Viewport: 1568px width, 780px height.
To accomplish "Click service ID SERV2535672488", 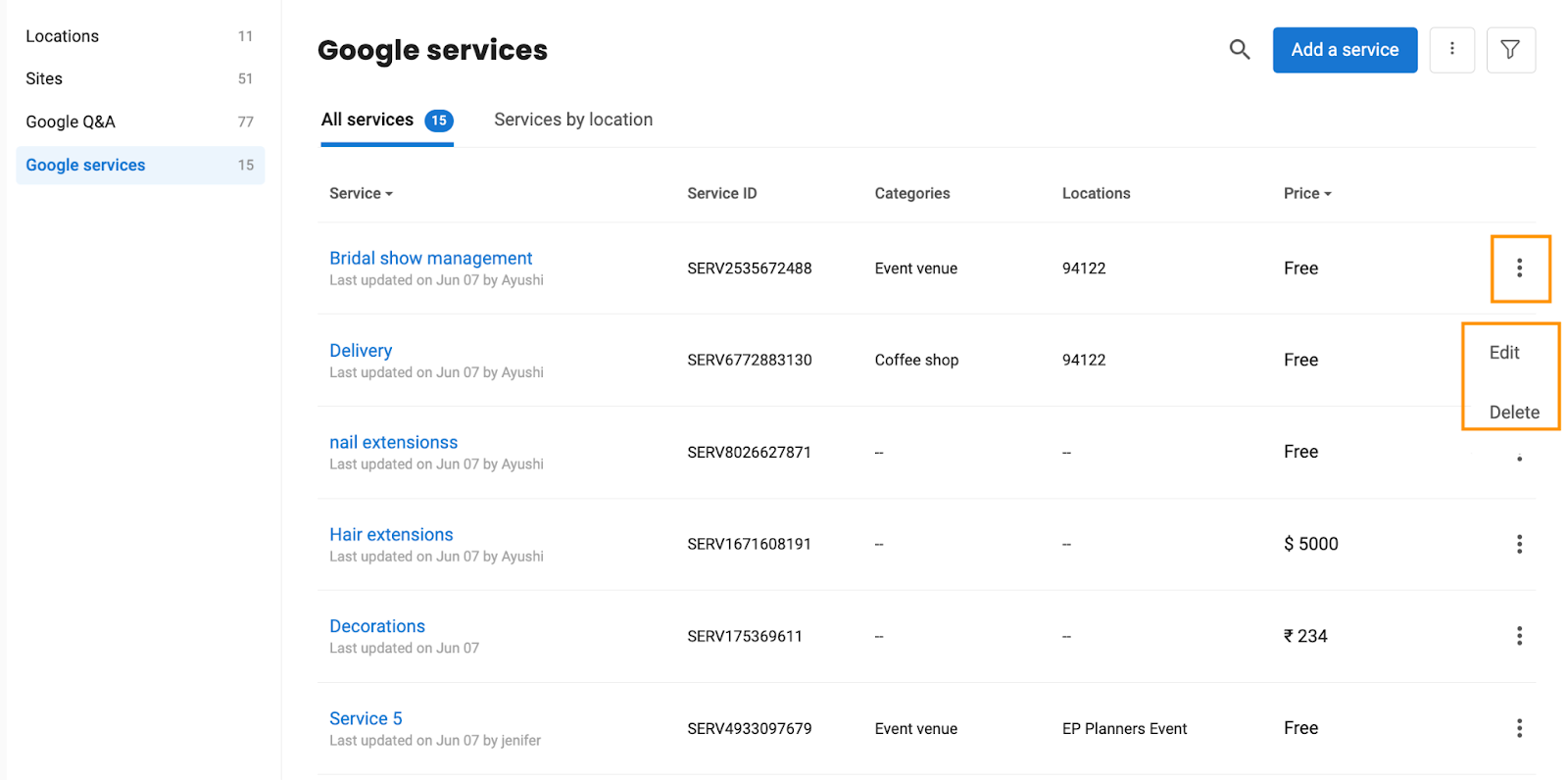I will (750, 268).
